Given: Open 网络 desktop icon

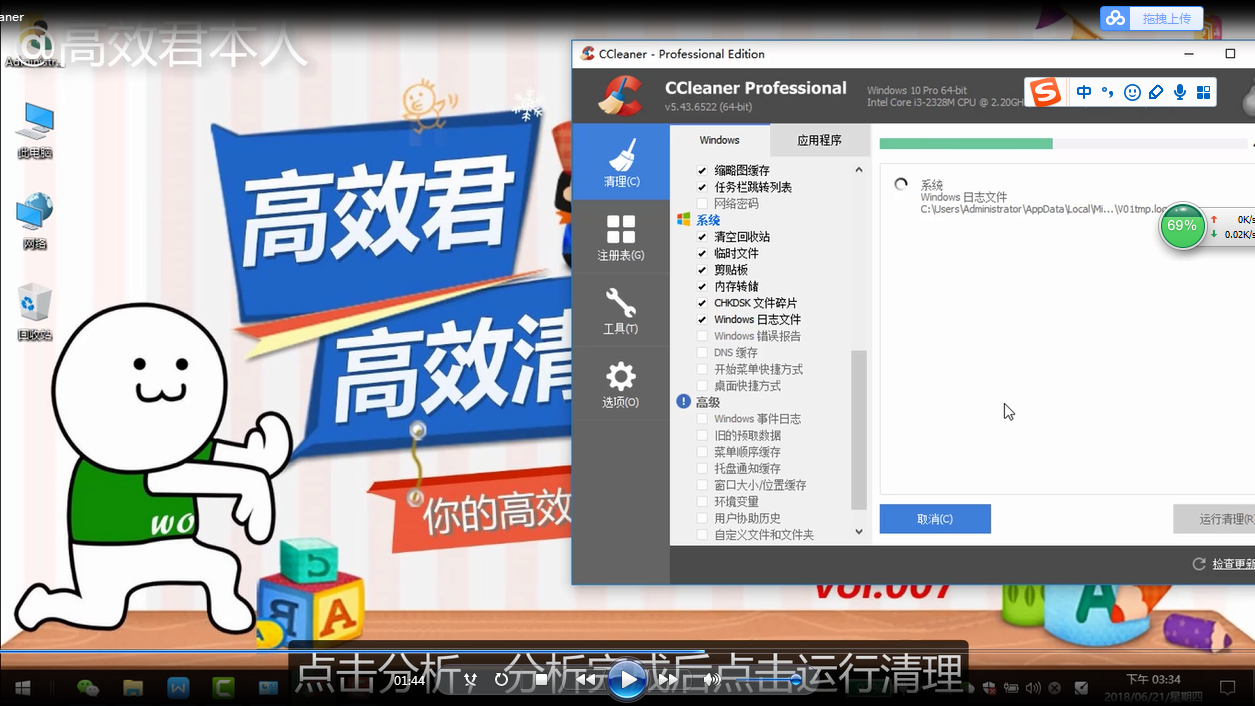Looking at the screenshot, I should coord(35,221).
